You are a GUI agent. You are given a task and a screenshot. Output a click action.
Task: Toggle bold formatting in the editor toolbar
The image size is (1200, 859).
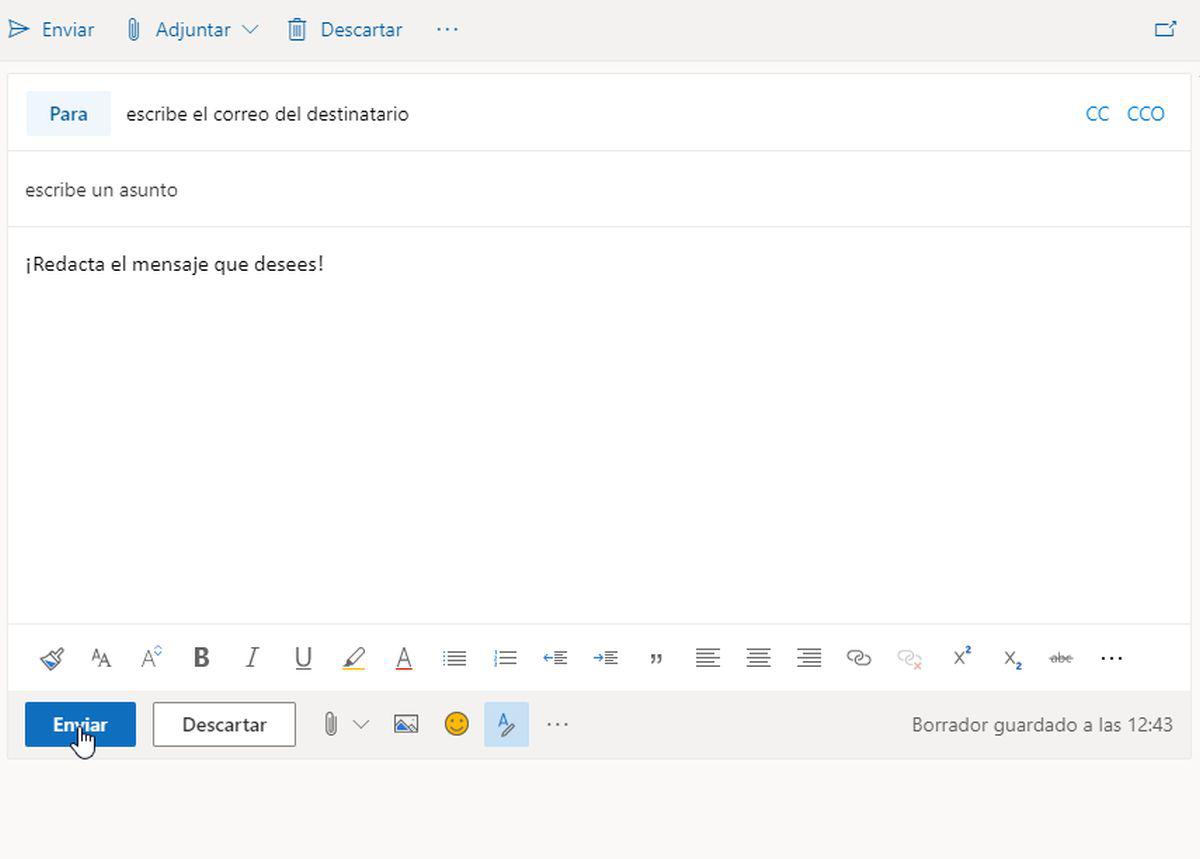click(201, 658)
